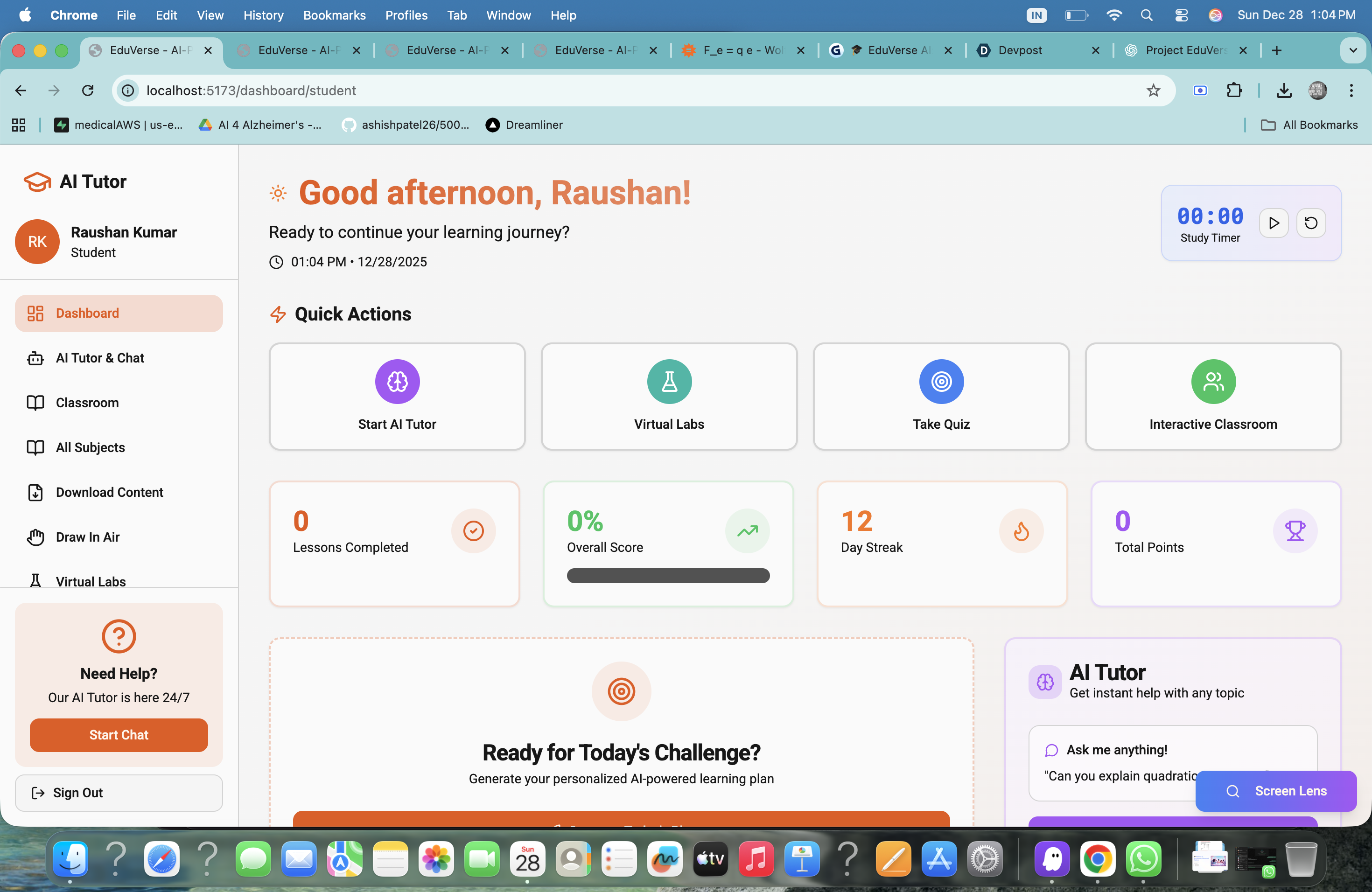Image resolution: width=1372 pixels, height=892 pixels.
Task: Bookmark this page with star icon
Action: pos(1153,91)
